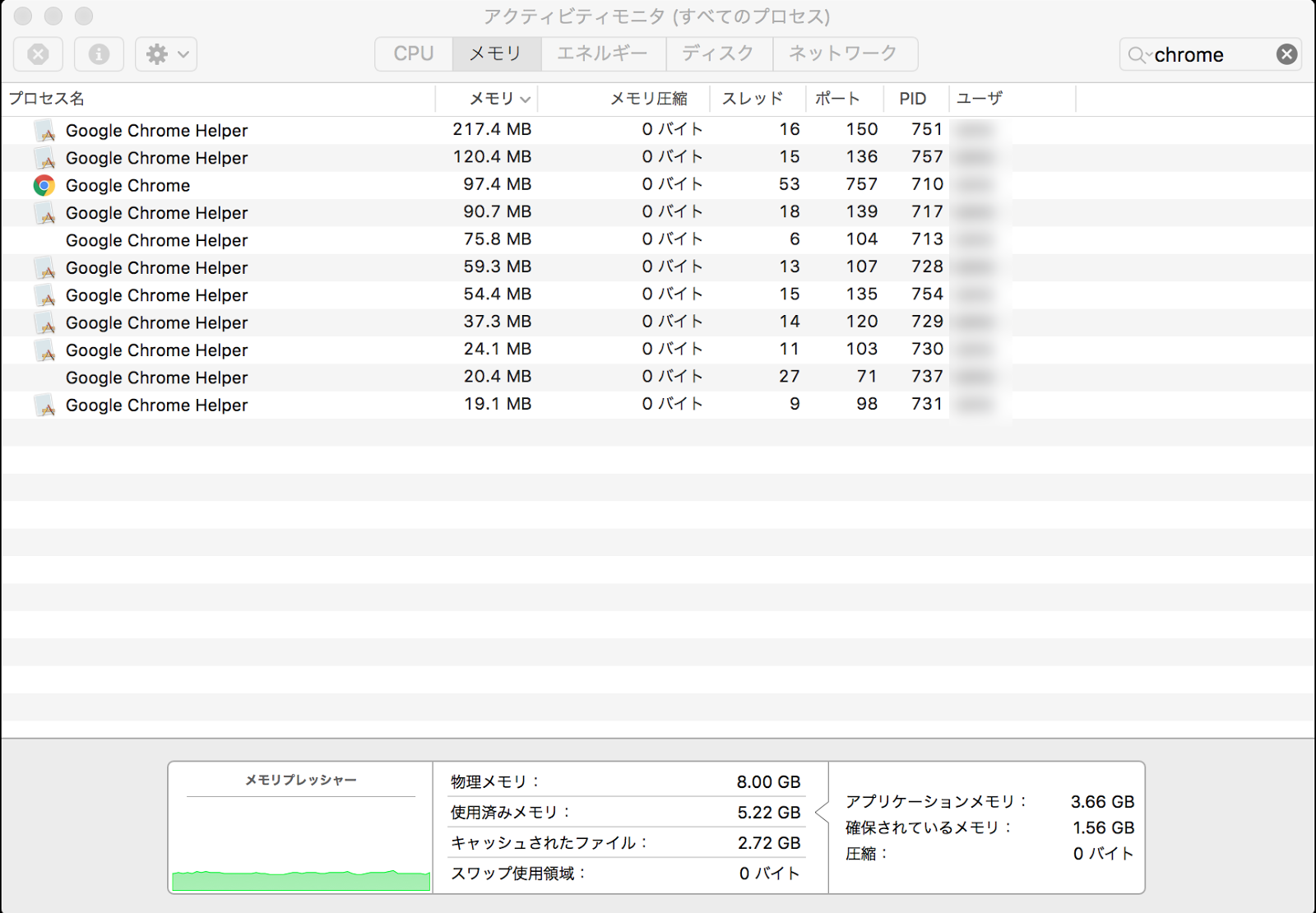1316x913 pixels.
Task: Click the minimize window button
Action: [53, 16]
